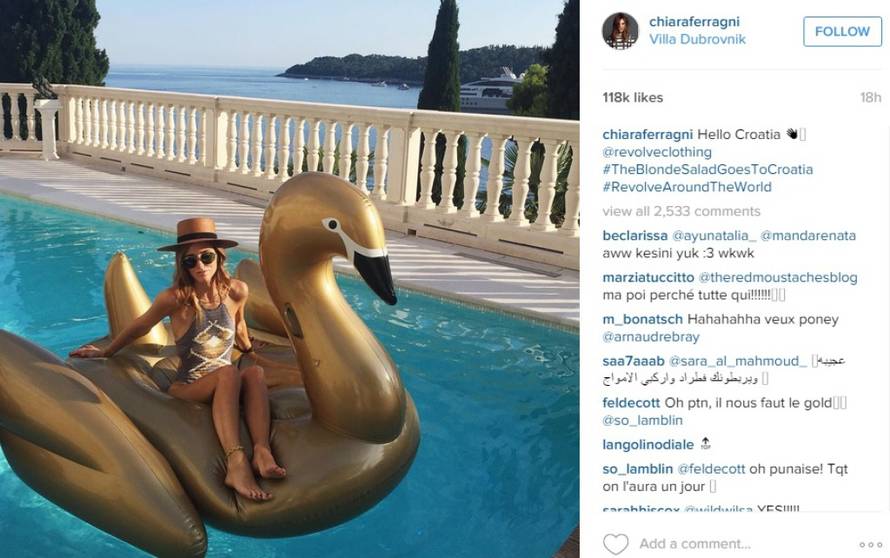Screen dimensions: 890x558
Task: Click the @theredmoustachesblog mention
Action: pos(778,278)
